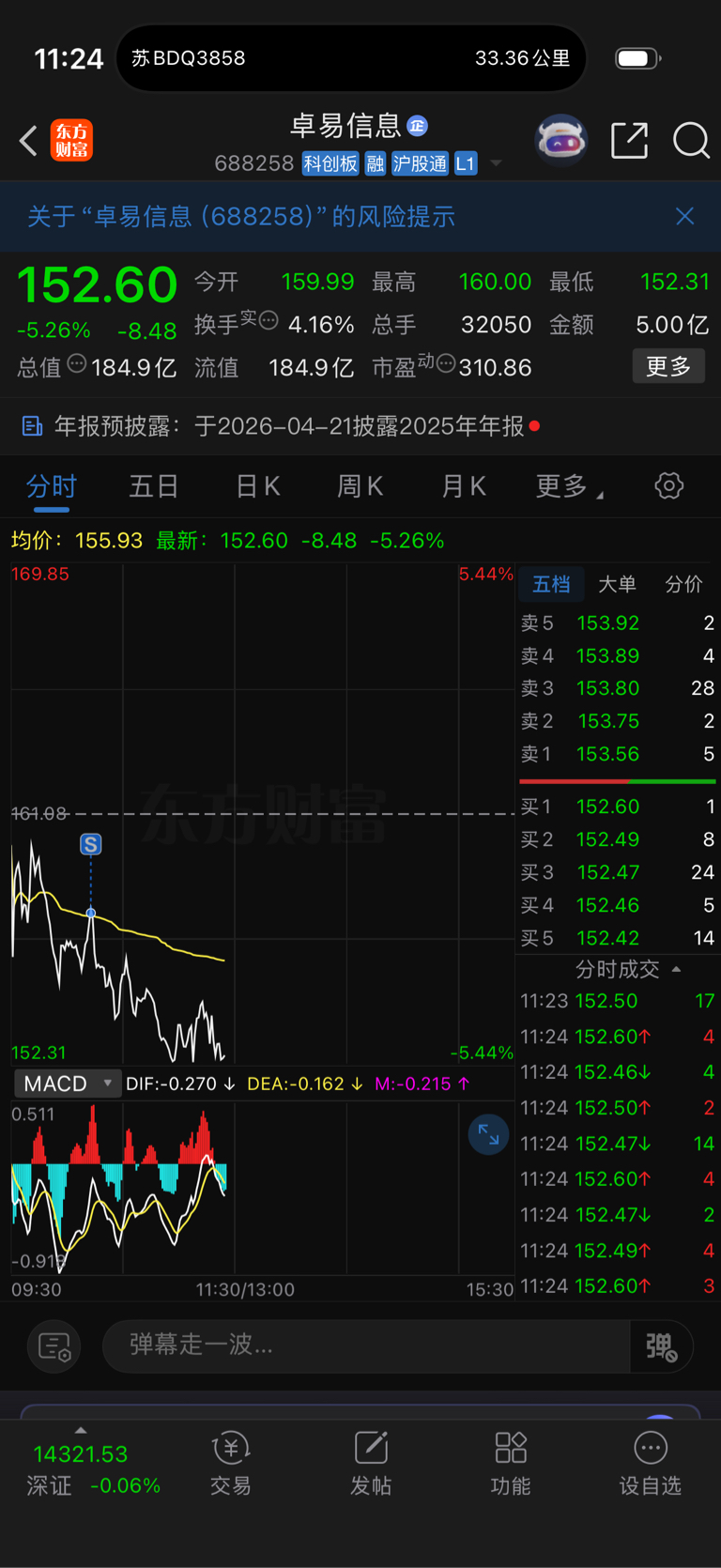Select the 分时 chart tab
Screen dimensions: 721x1568
52,486
